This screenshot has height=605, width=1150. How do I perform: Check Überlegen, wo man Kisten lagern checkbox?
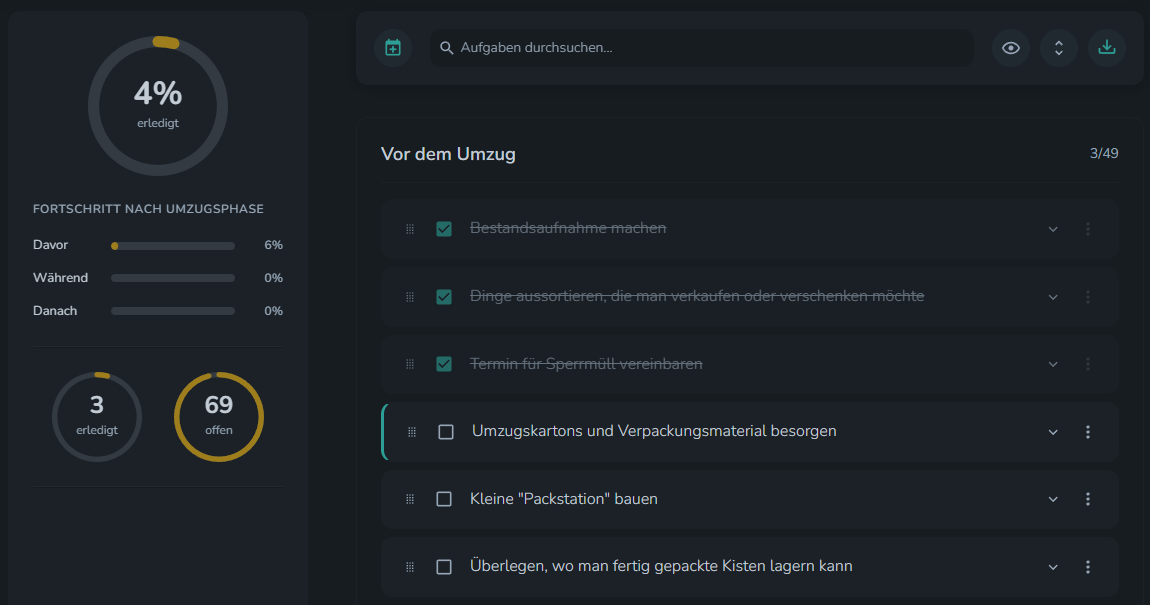pyautogui.click(x=444, y=567)
